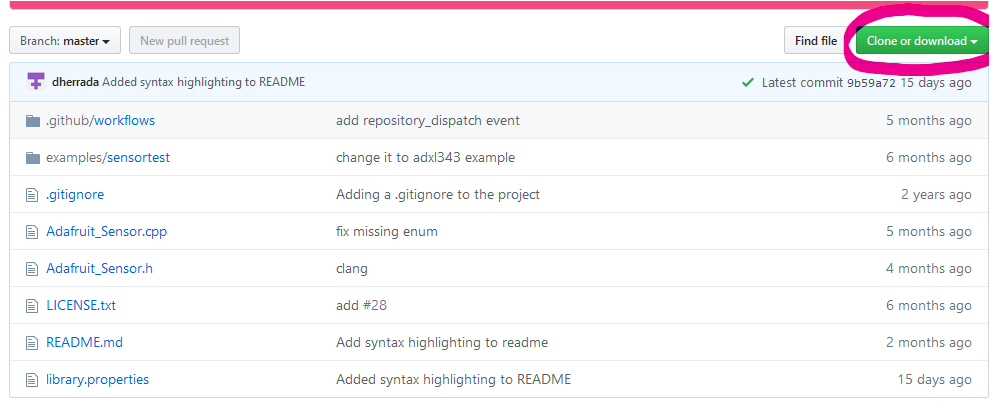This screenshot has width=1000, height=410.
Task: Open the 'add repository_dispatch event' commit message
Action: (427, 121)
